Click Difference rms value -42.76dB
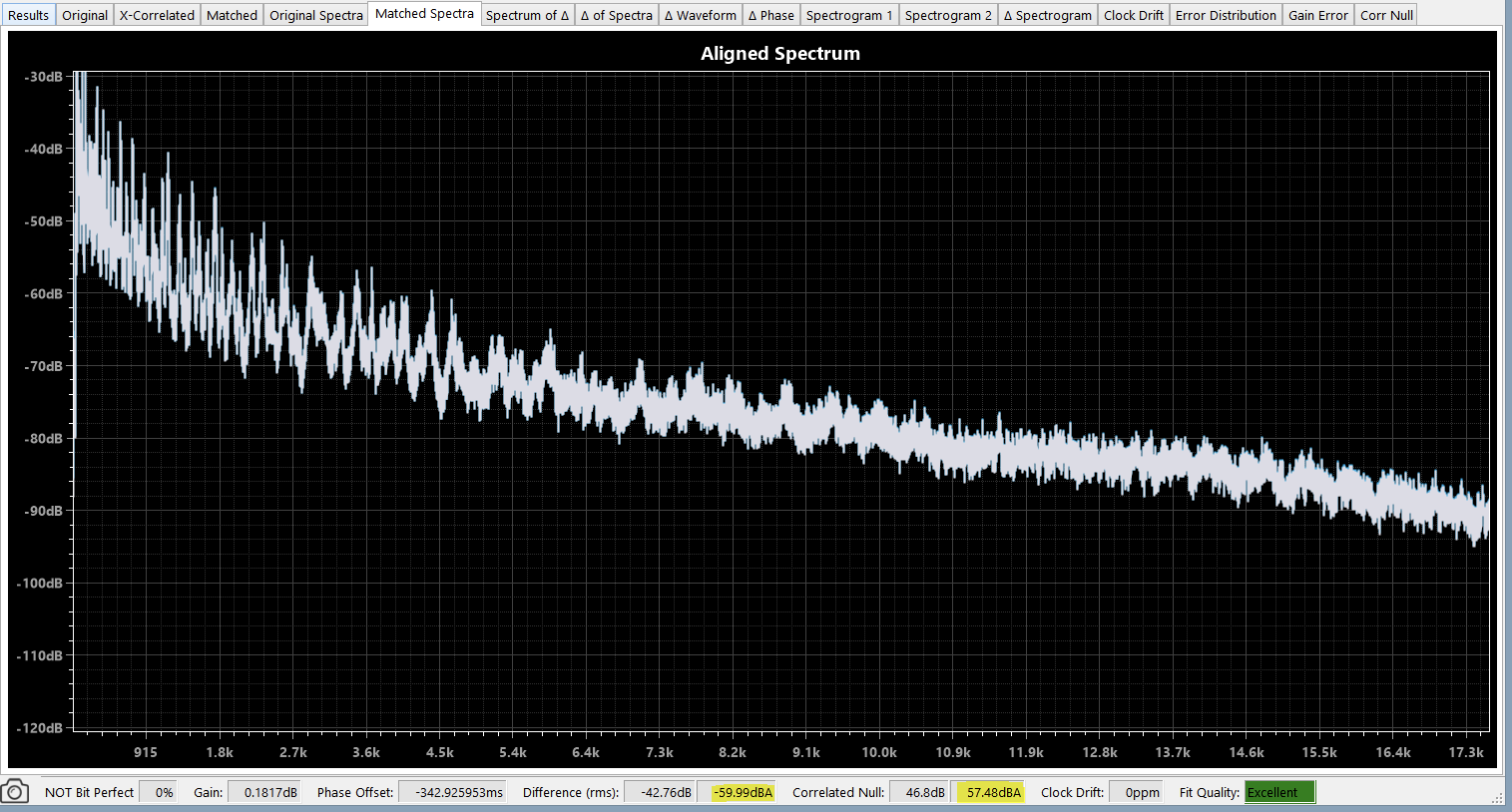The width and height of the screenshot is (1512, 812). (x=660, y=792)
